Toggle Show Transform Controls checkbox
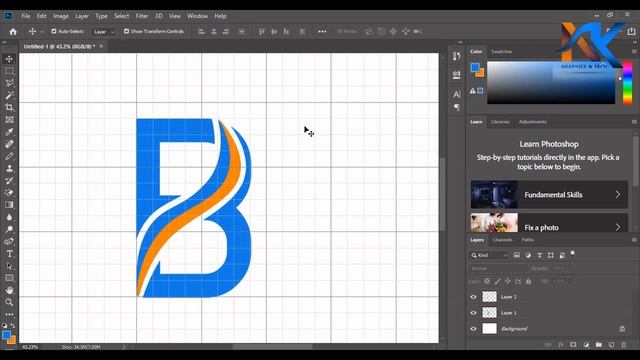Screen dimensions: 640x360 tap(126, 31)
